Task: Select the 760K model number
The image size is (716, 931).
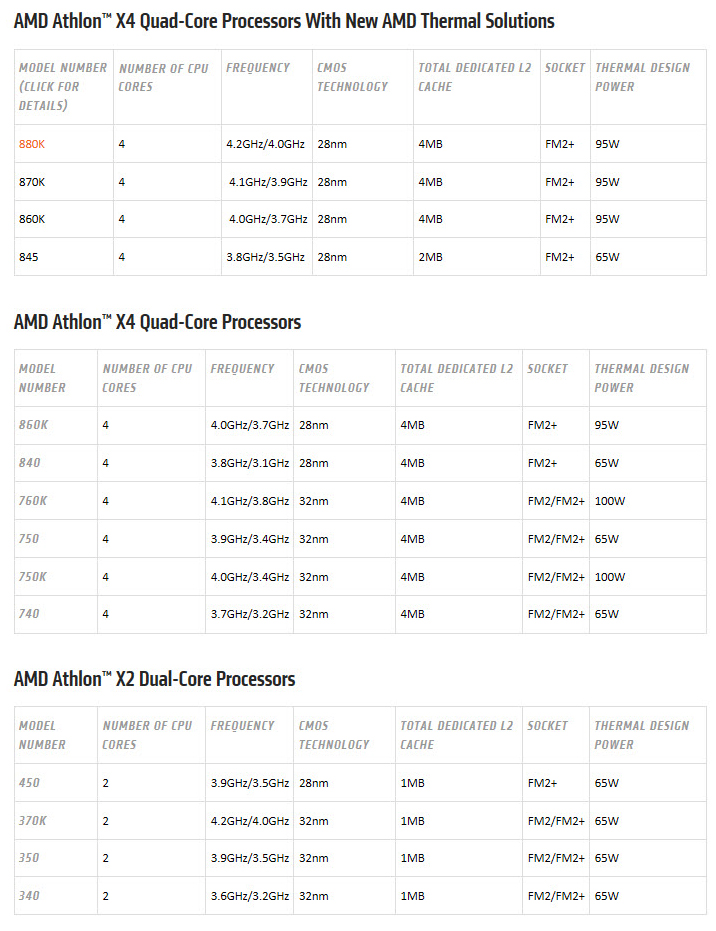Action: (32, 501)
